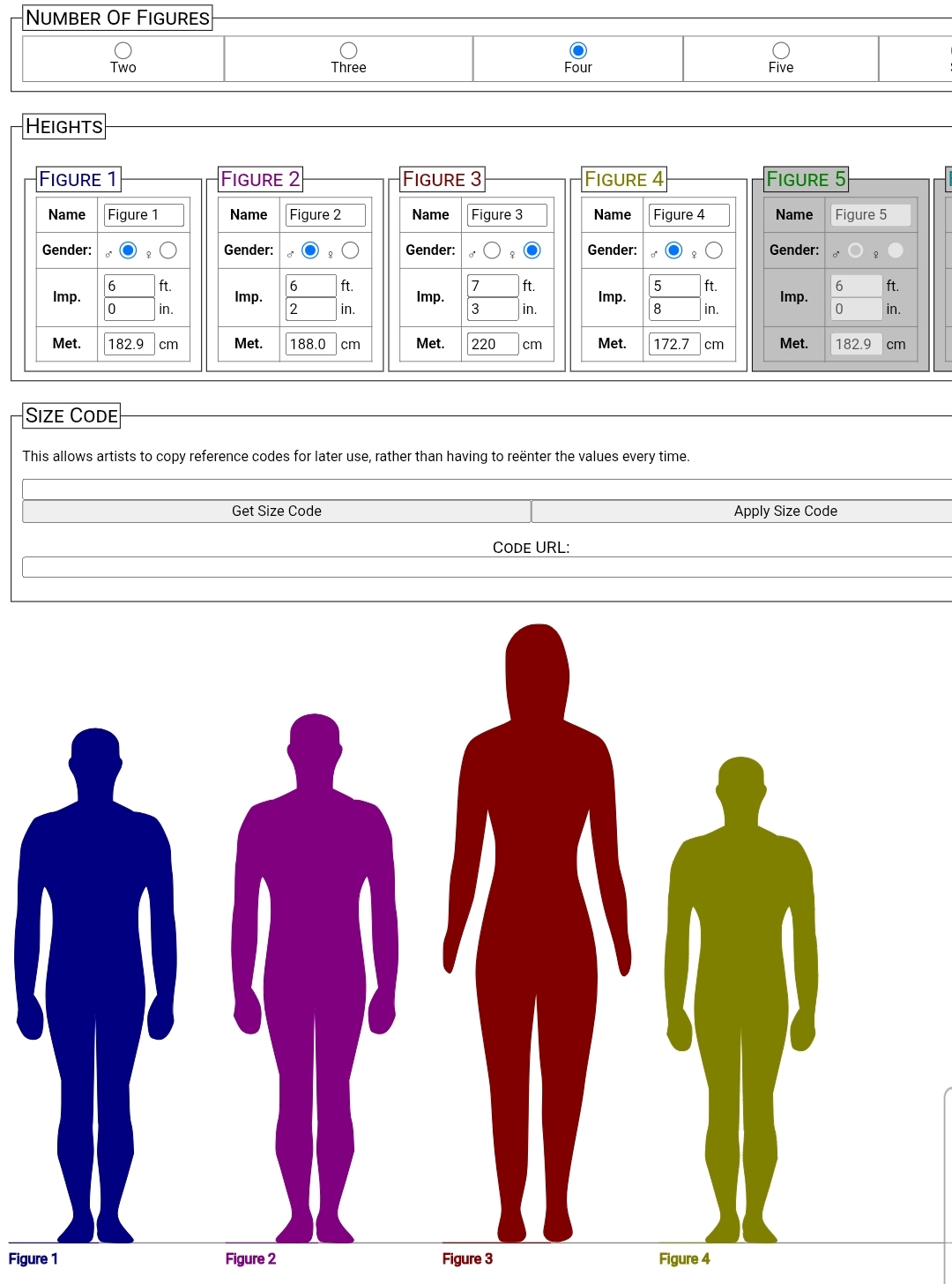The height and width of the screenshot is (1284, 952).
Task: Click Figure 1 feet input field
Action: (130, 286)
